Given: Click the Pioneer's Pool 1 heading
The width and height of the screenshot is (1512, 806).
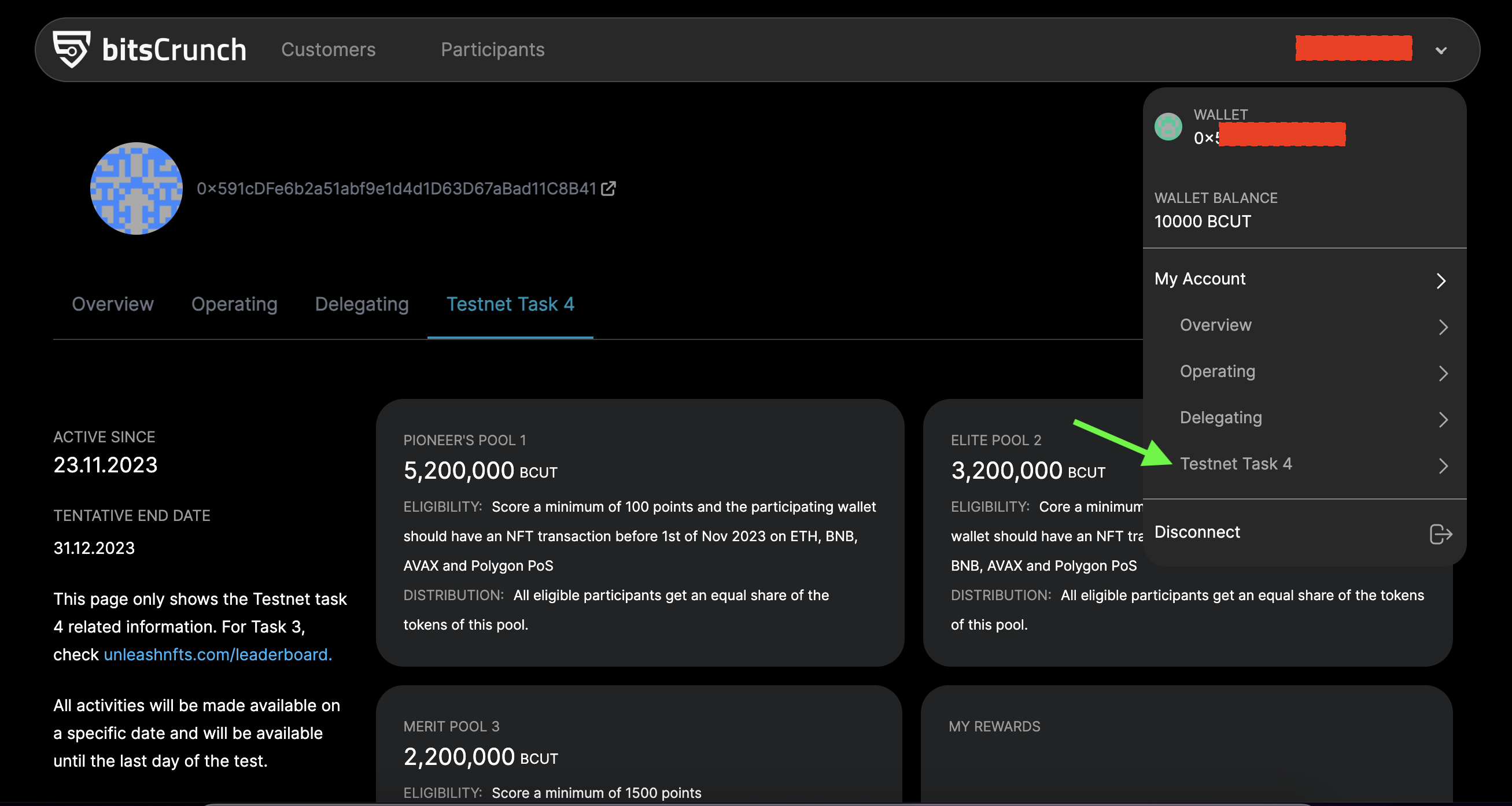Looking at the screenshot, I should coord(464,440).
